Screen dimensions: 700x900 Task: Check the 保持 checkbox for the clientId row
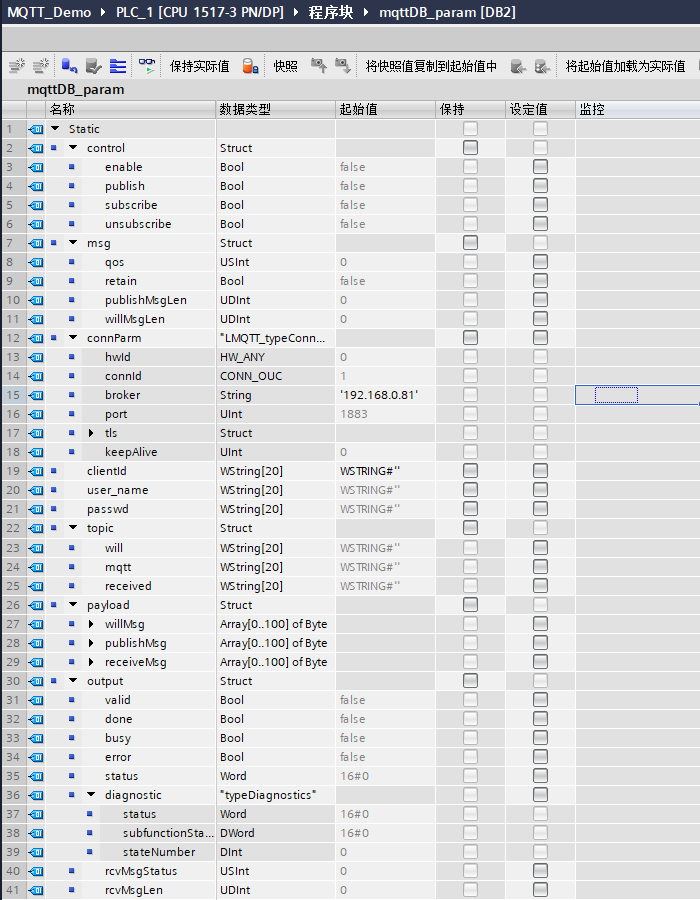coord(470,471)
